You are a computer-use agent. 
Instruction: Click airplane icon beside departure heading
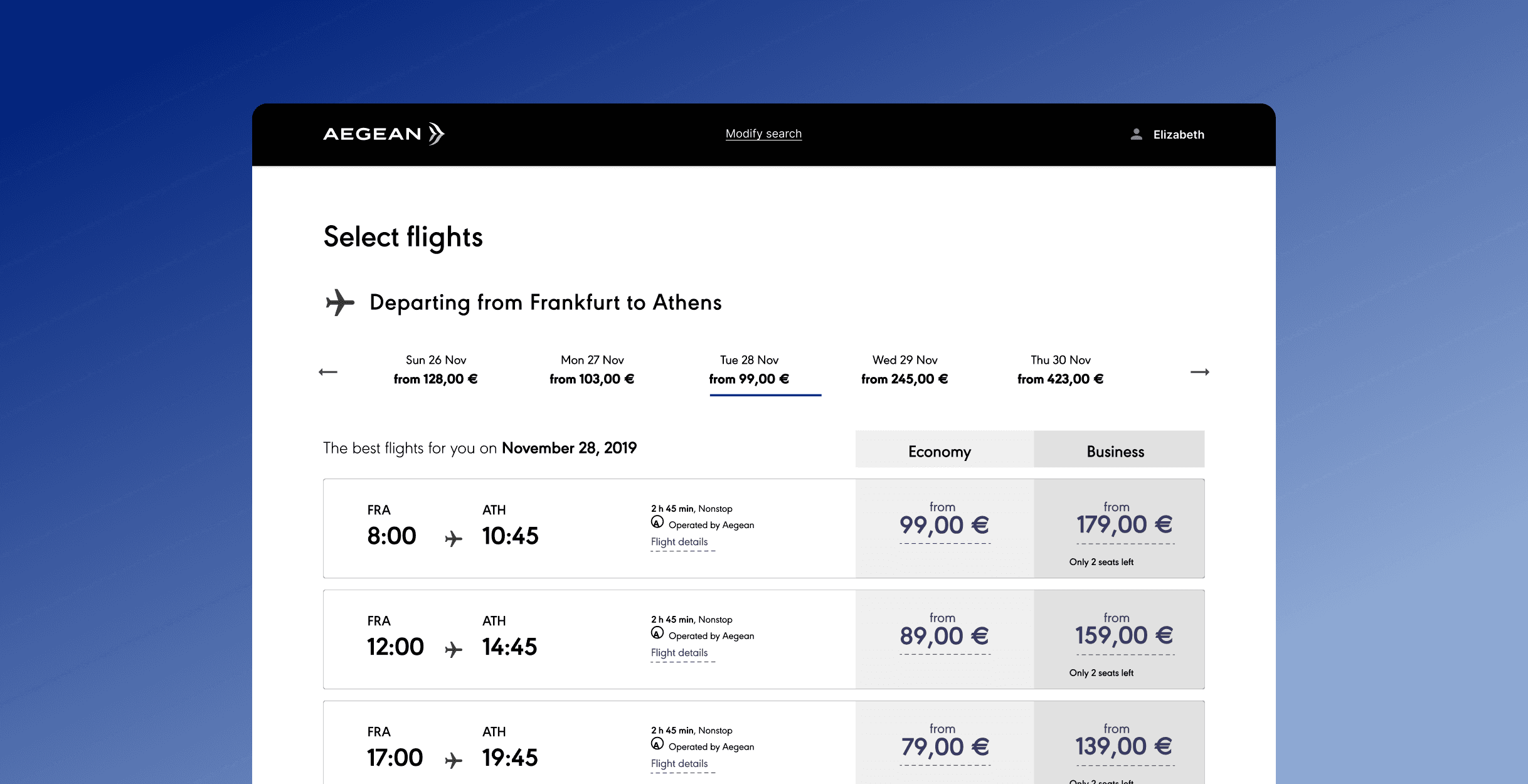tap(340, 302)
